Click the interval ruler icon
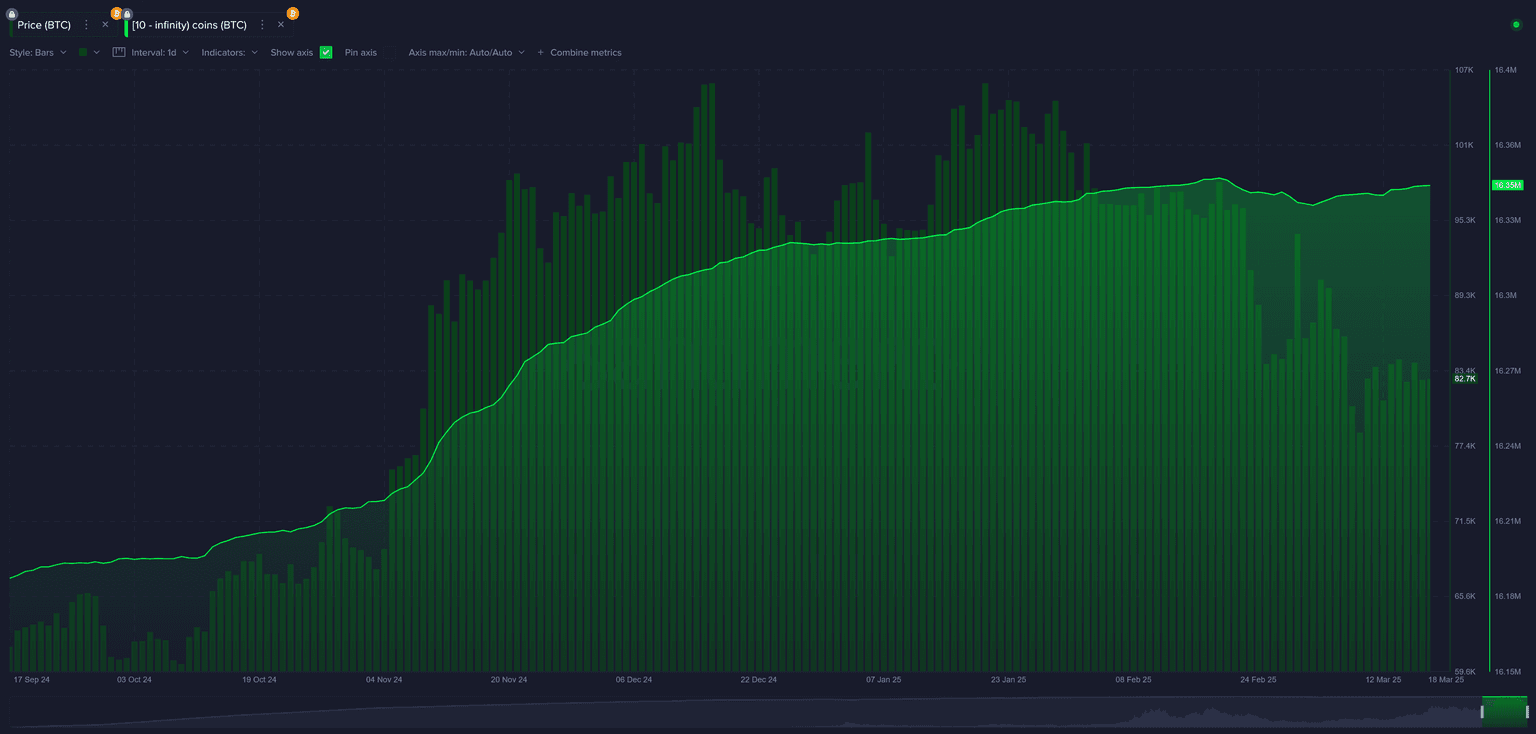 (x=119, y=52)
